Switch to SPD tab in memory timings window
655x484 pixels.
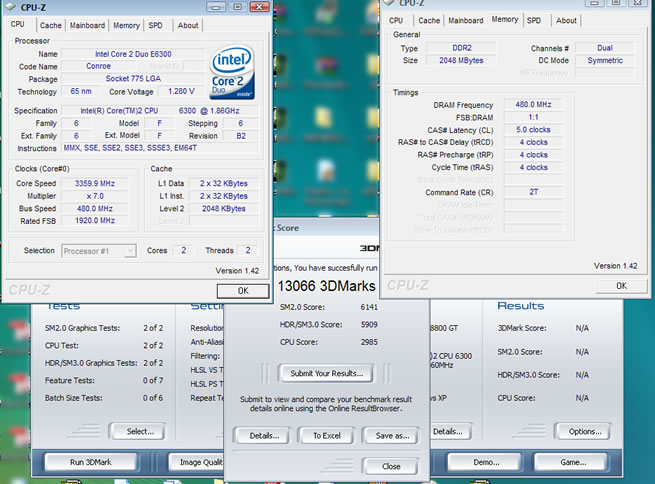tap(534, 20)
